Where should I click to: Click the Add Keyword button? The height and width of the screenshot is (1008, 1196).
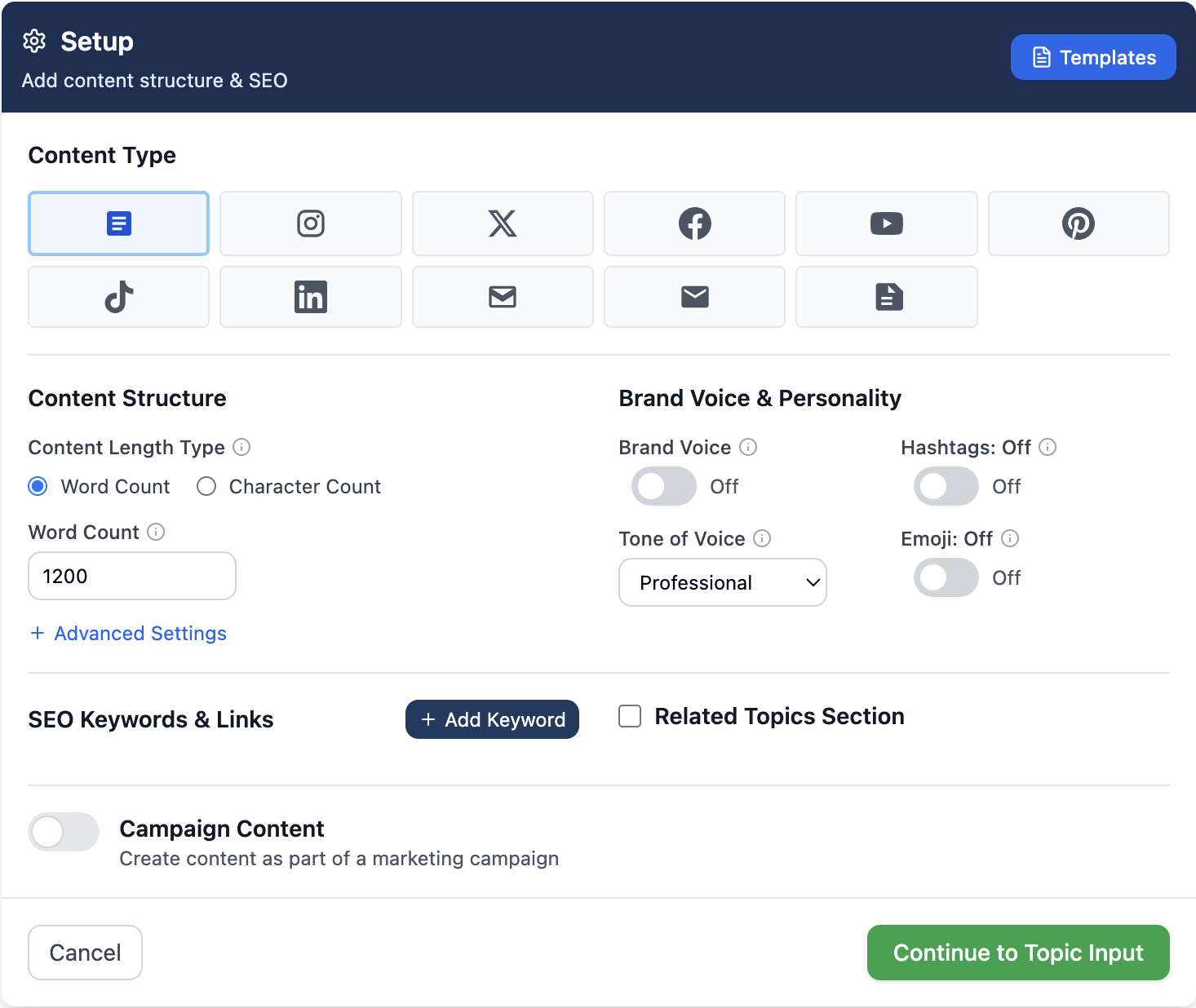492,719
